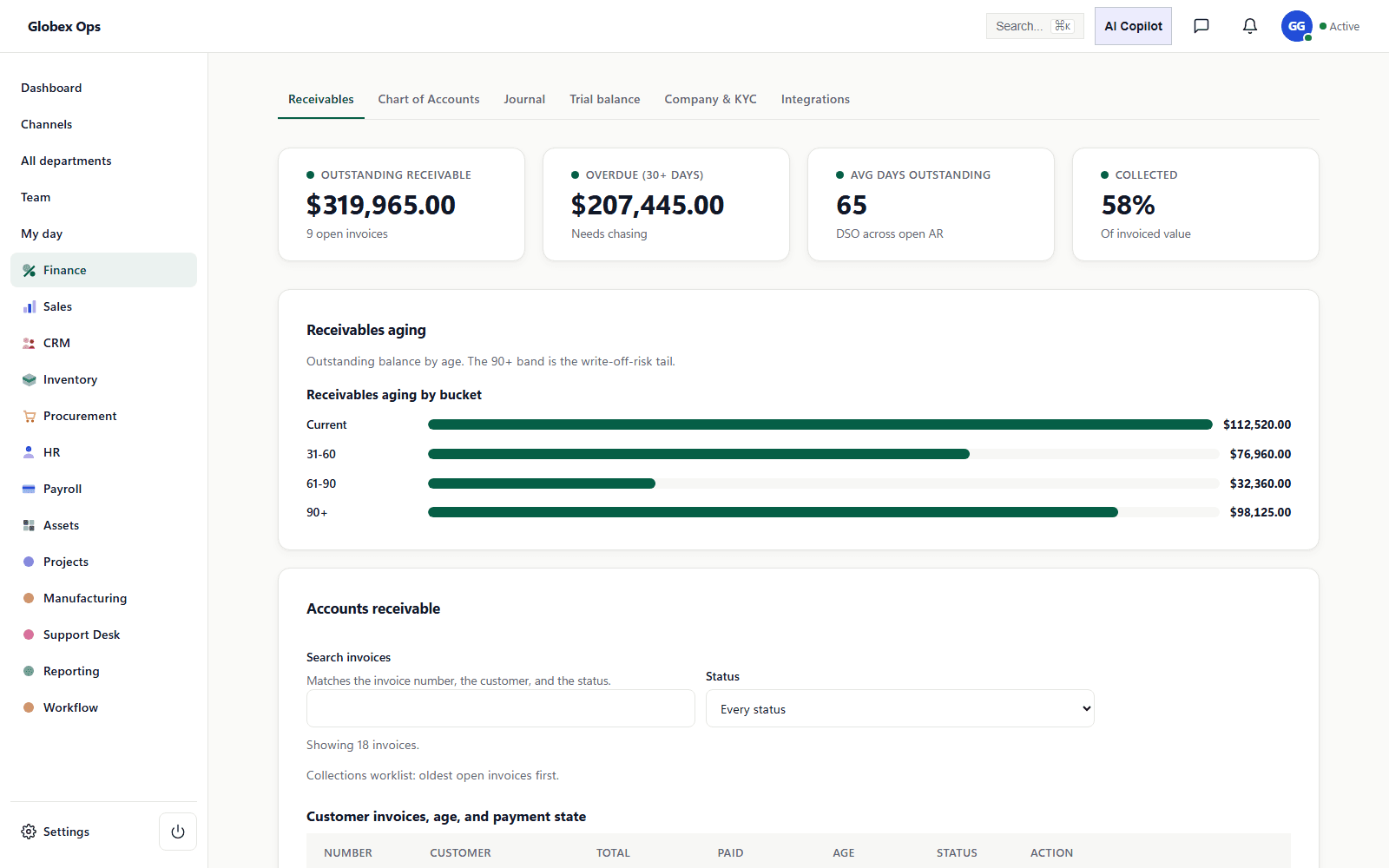Viewport: 1389px width, 868px height.
Task: Click the 58% collected value
Action: [x=1128, y=205]
